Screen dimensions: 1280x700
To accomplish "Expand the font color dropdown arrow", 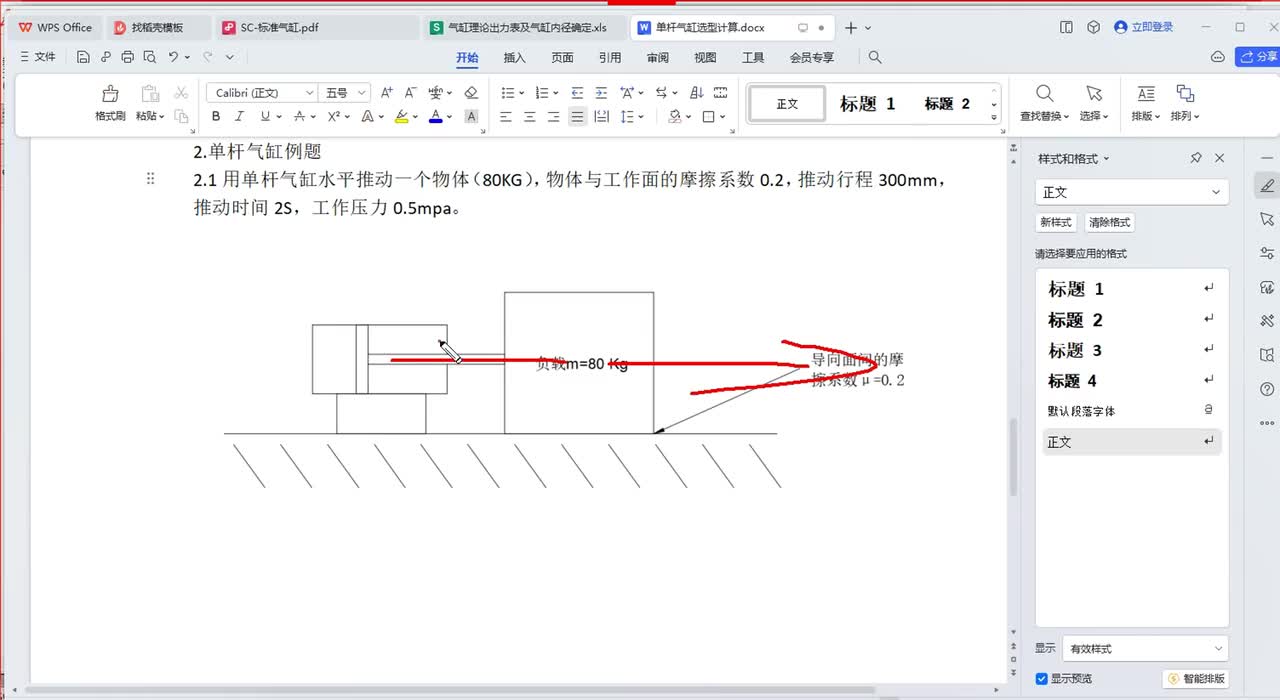I will (x=450, y=117).
